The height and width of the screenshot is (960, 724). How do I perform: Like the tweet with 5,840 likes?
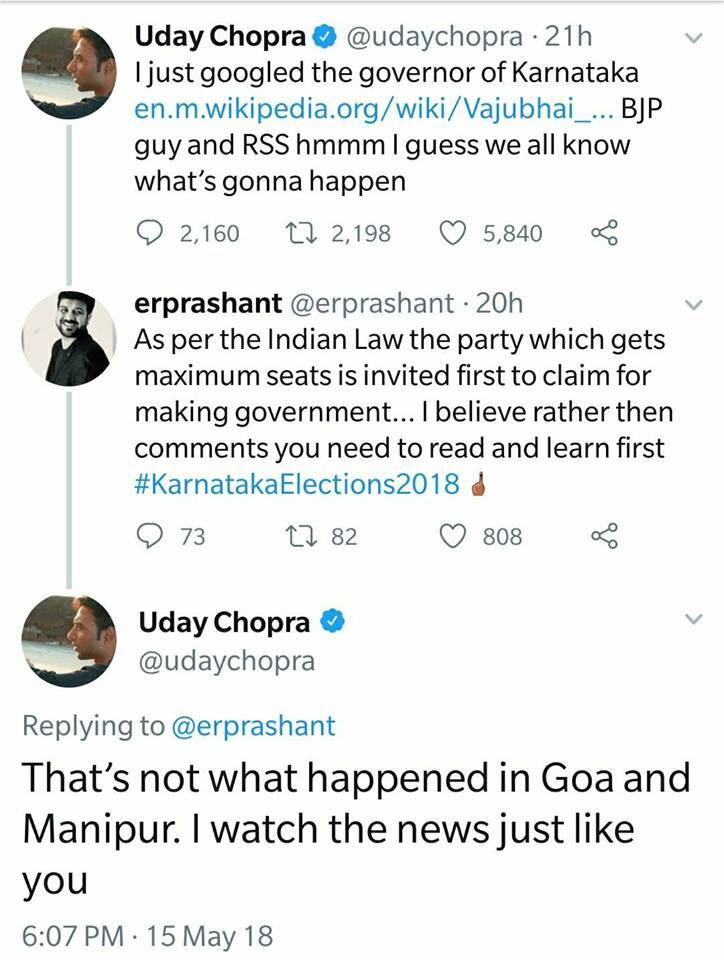454,234
